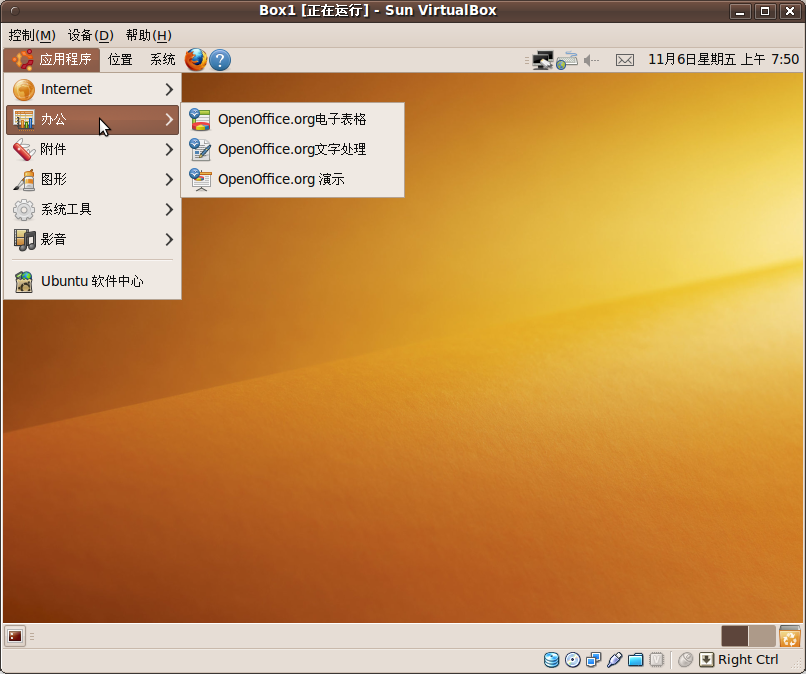Open OpenOffice.org电子表格 spreadsheet
This screenshot has width=806, height=674.
pos(292,119)
